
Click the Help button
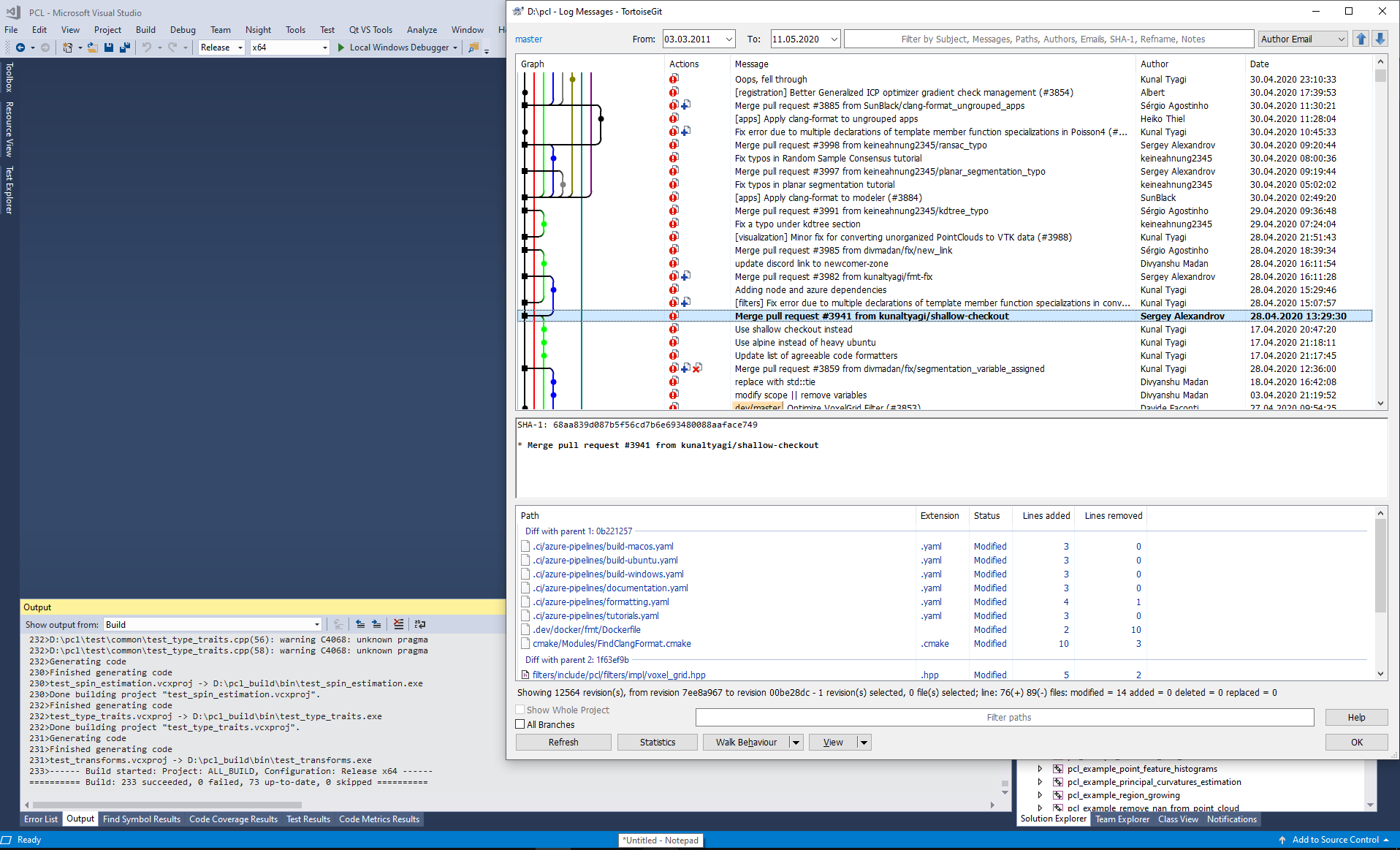point(1356,717)
